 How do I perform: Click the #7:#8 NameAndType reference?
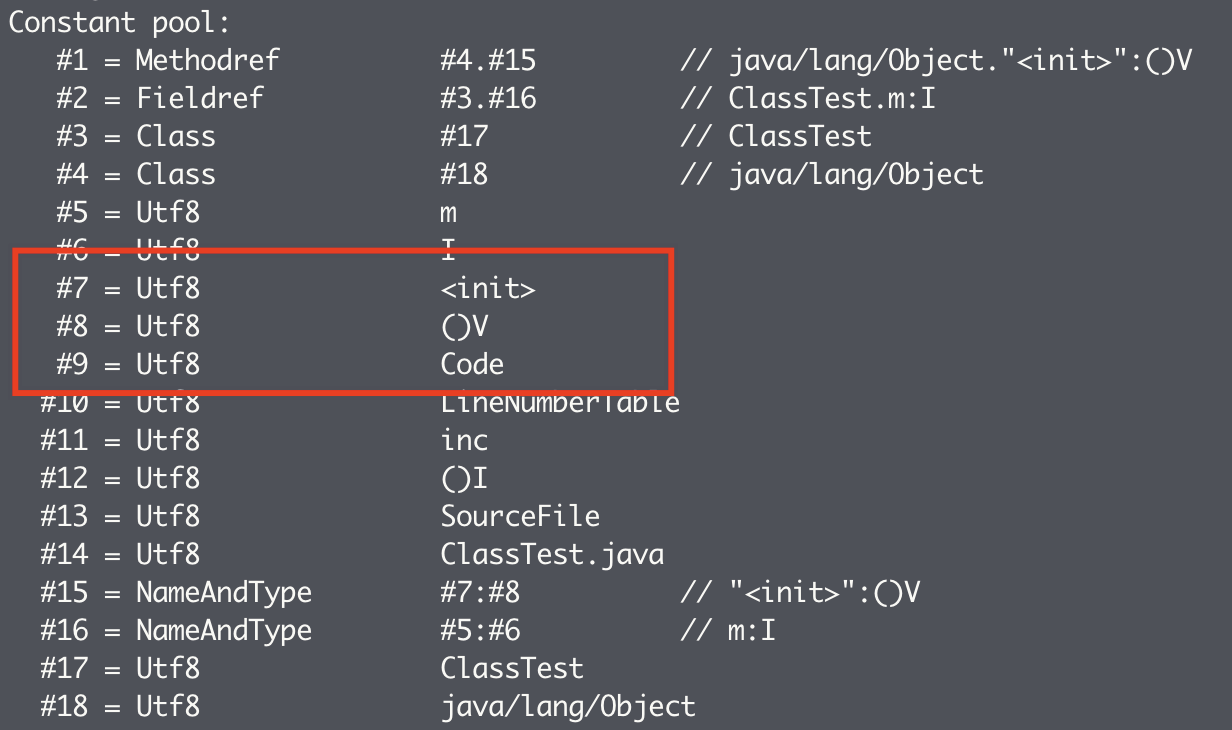(480, 592)
